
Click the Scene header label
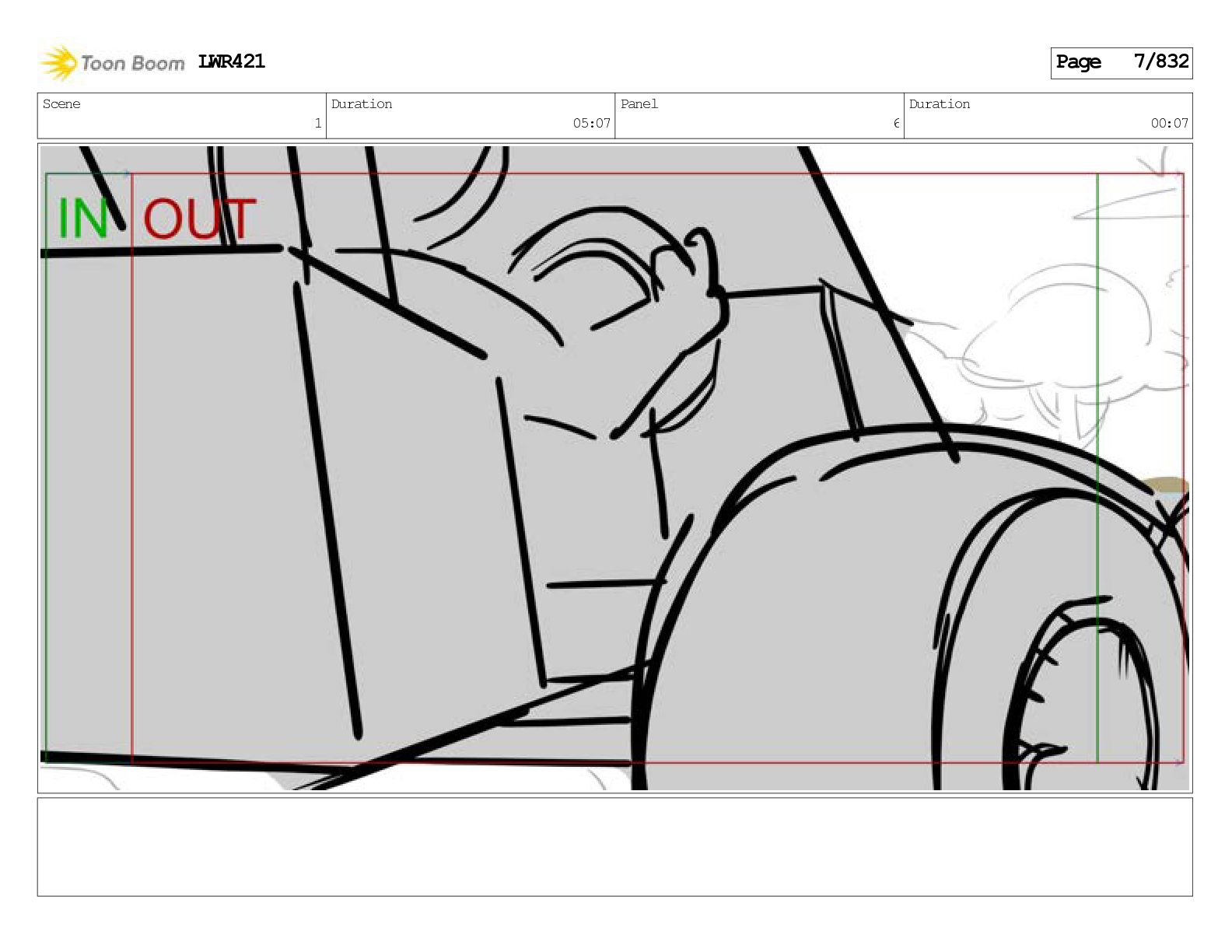pos(61,104)
